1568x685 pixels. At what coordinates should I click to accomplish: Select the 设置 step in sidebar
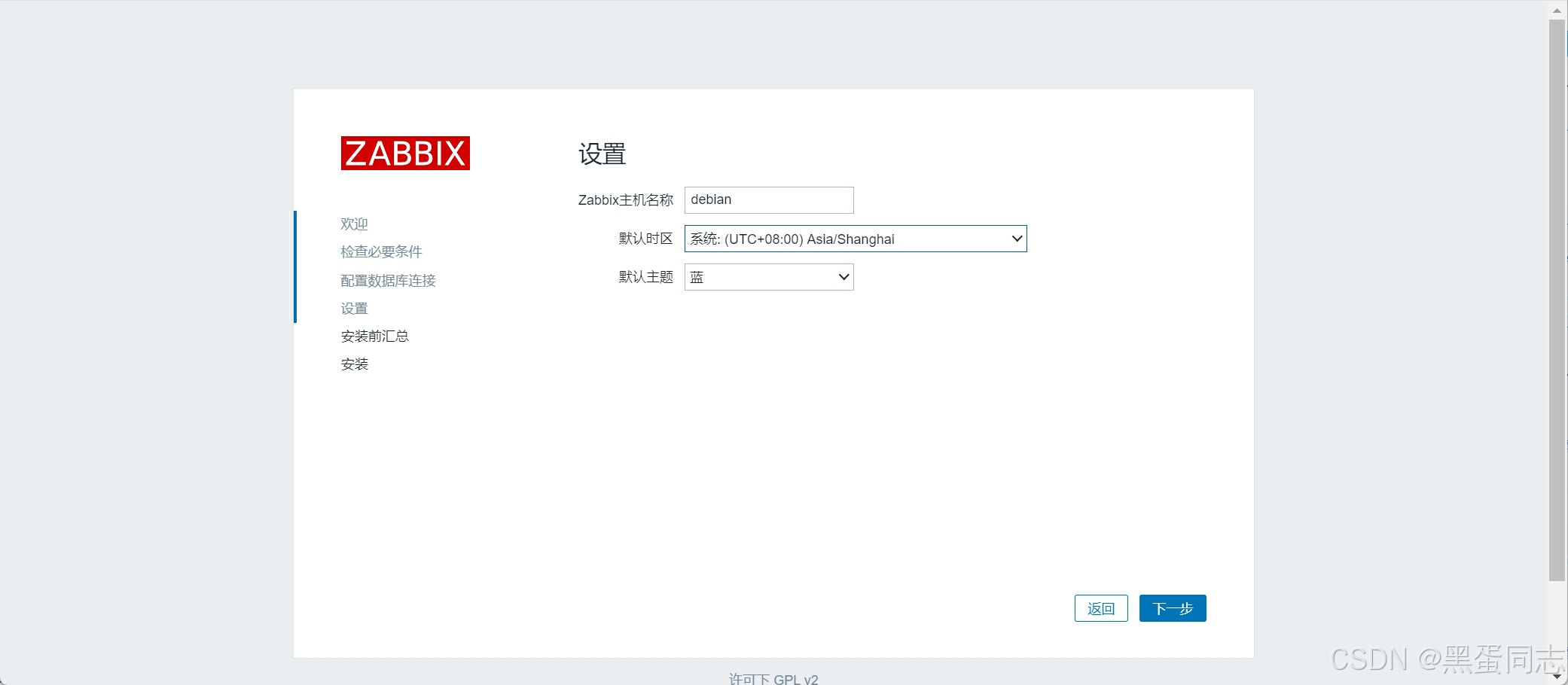354,309
